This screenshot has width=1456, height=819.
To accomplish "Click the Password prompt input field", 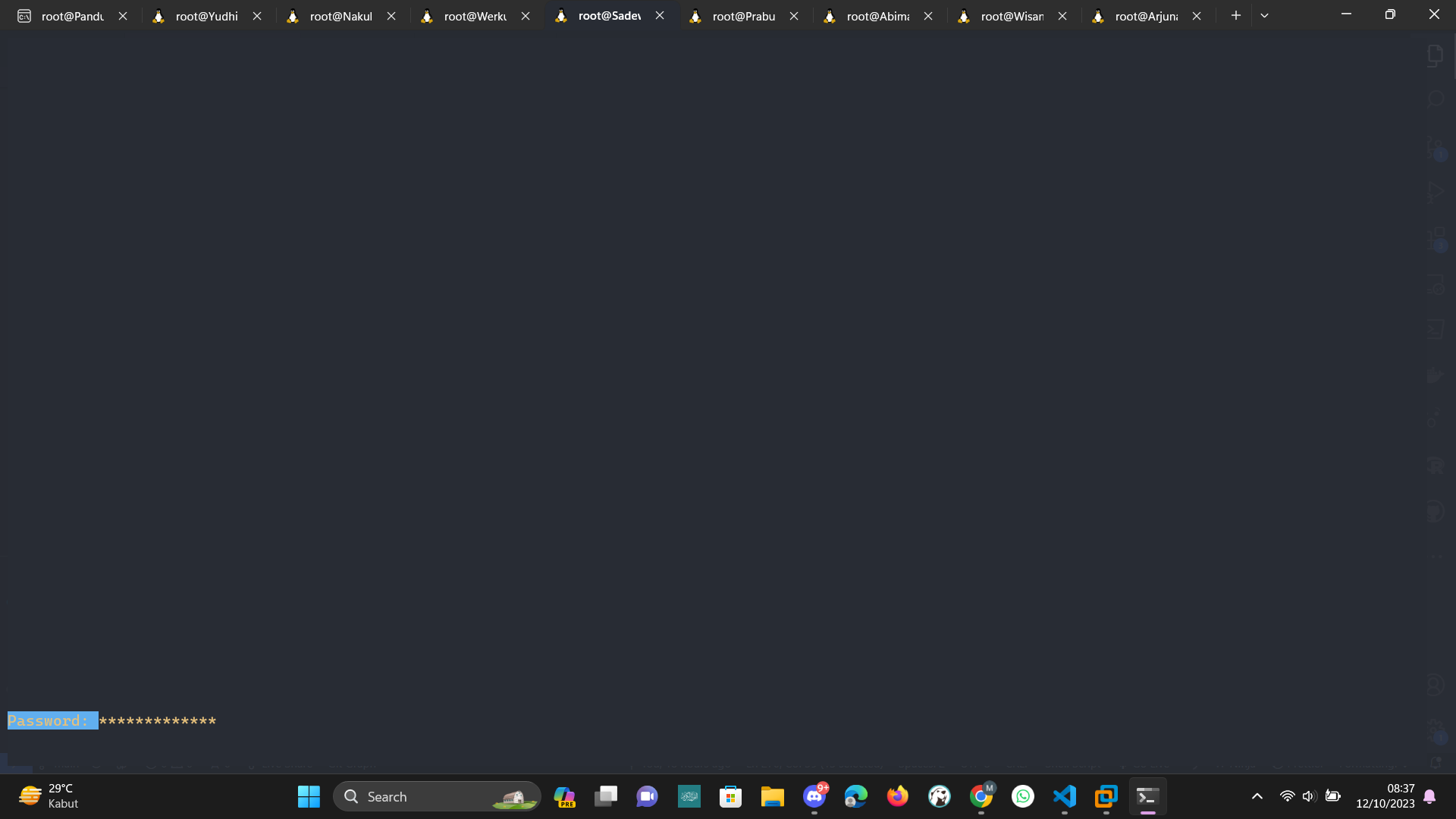I will coord(159,720).
